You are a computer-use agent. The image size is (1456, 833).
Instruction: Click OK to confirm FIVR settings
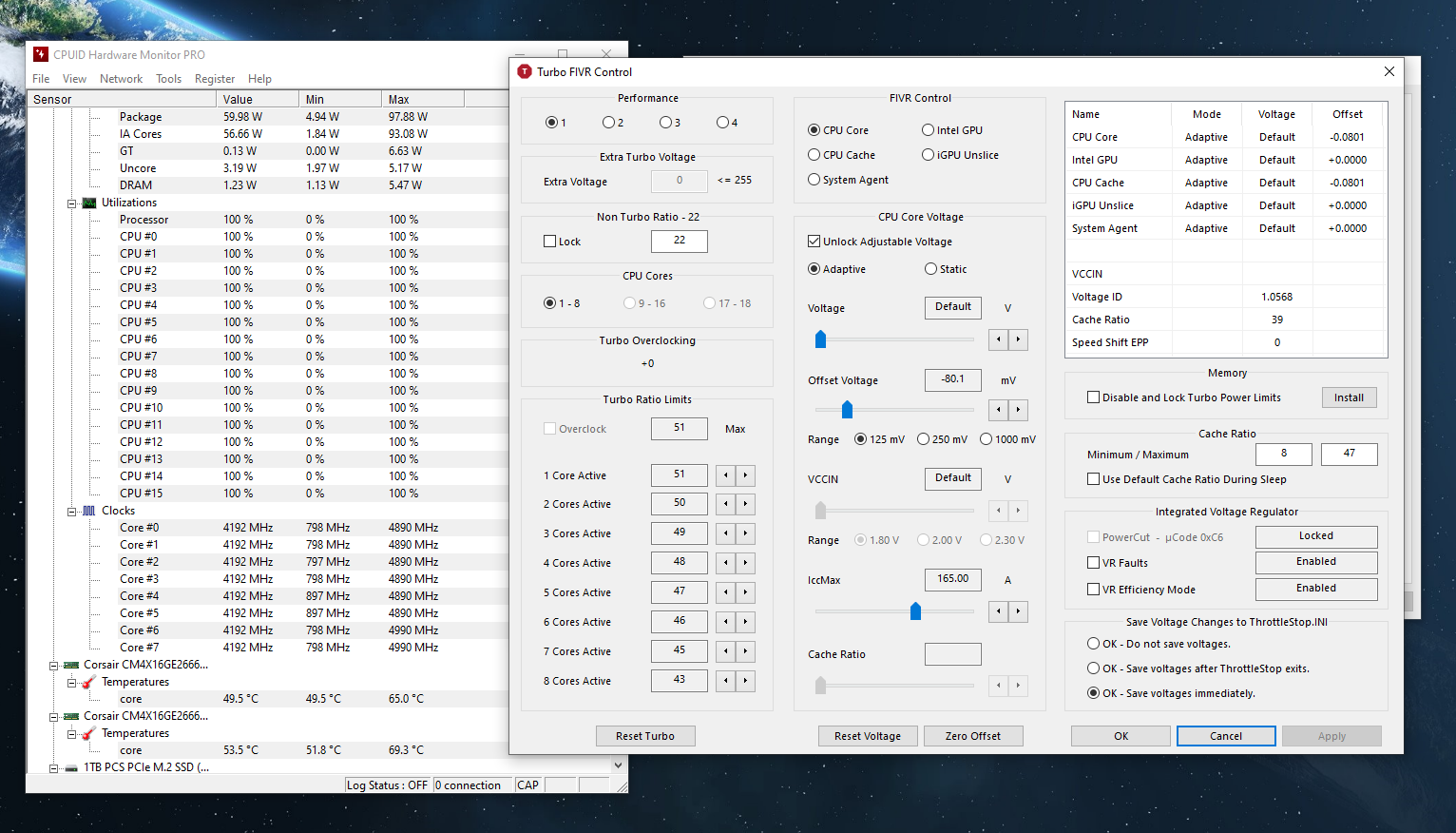click(1121, 736)
